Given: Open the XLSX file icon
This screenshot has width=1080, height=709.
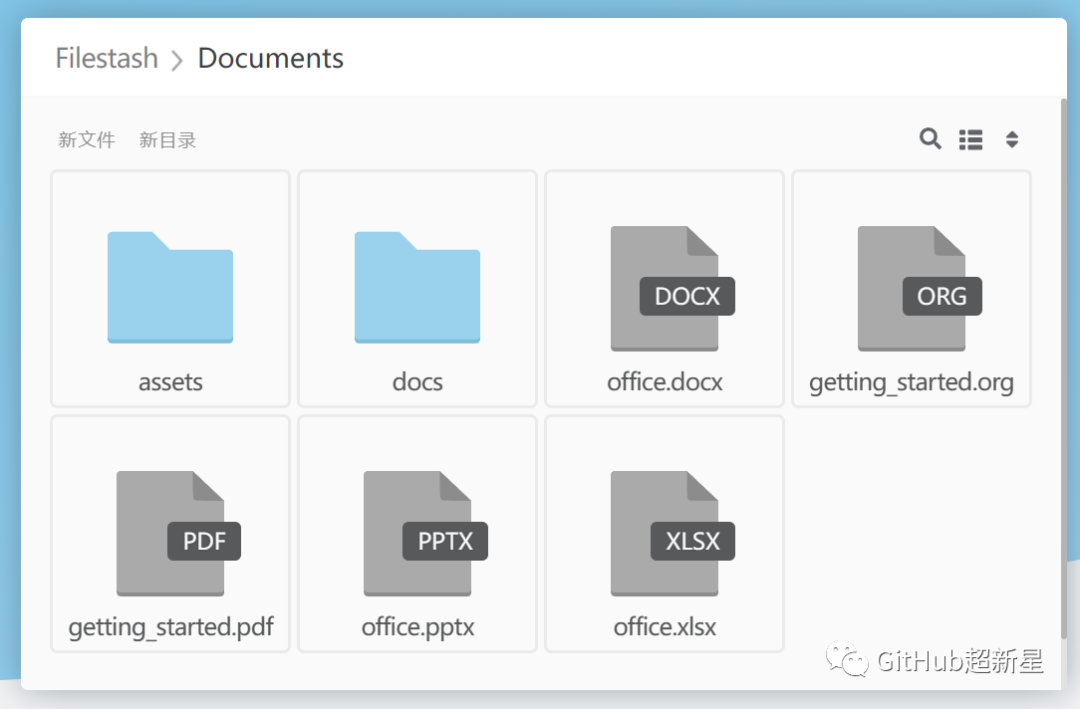Looking at the screenshot, I should point(672,533).
